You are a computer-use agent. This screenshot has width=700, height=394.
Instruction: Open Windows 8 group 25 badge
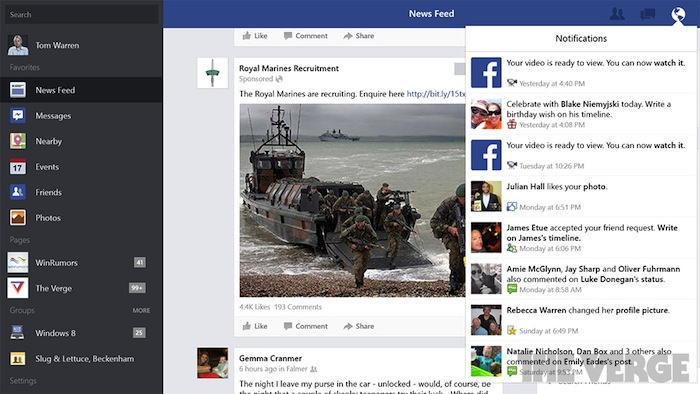[x=139, y=332]
